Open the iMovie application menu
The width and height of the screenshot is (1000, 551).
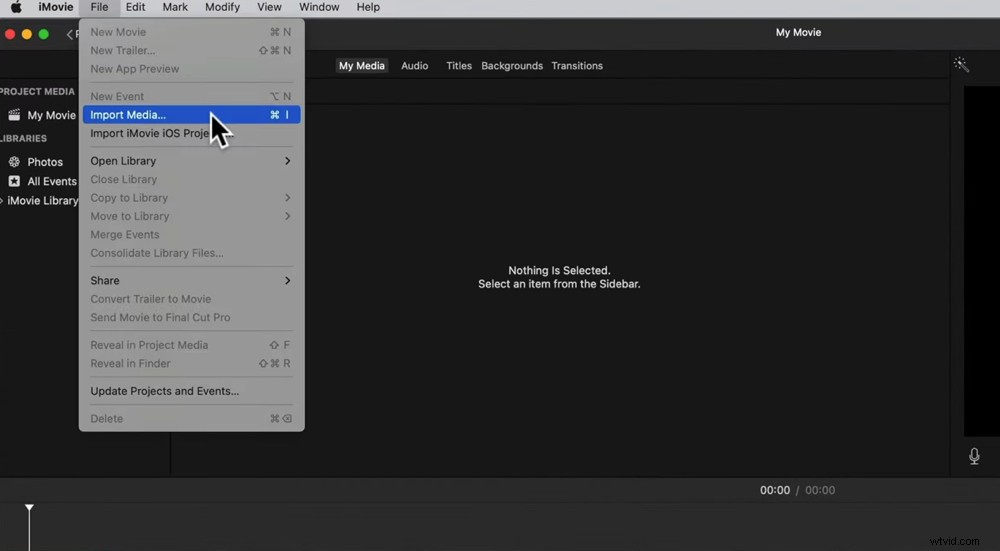(55, 7)
